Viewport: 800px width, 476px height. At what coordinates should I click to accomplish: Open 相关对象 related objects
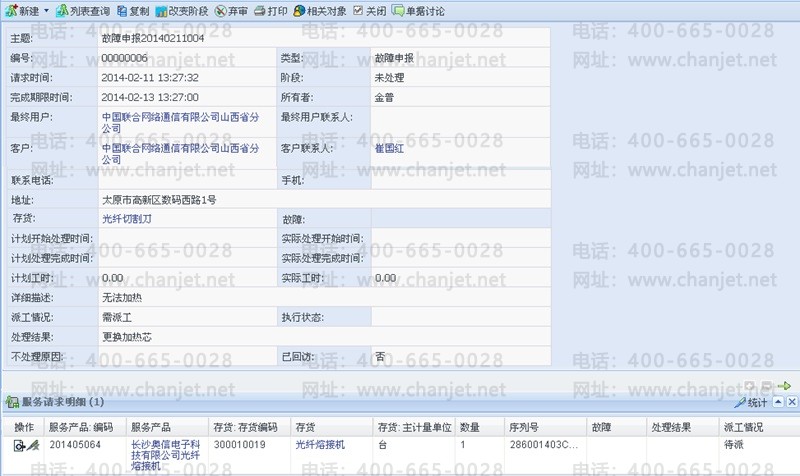[320, 11]
